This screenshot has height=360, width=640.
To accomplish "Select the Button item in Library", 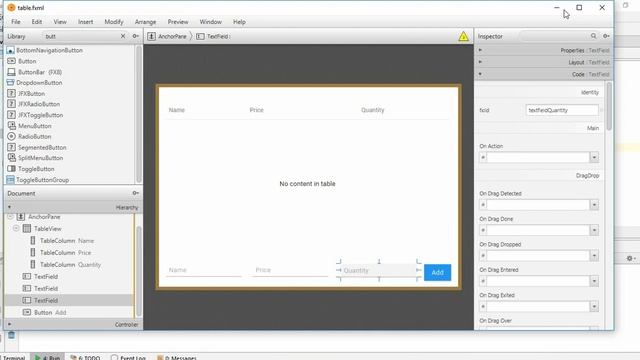I will [27, 61].
